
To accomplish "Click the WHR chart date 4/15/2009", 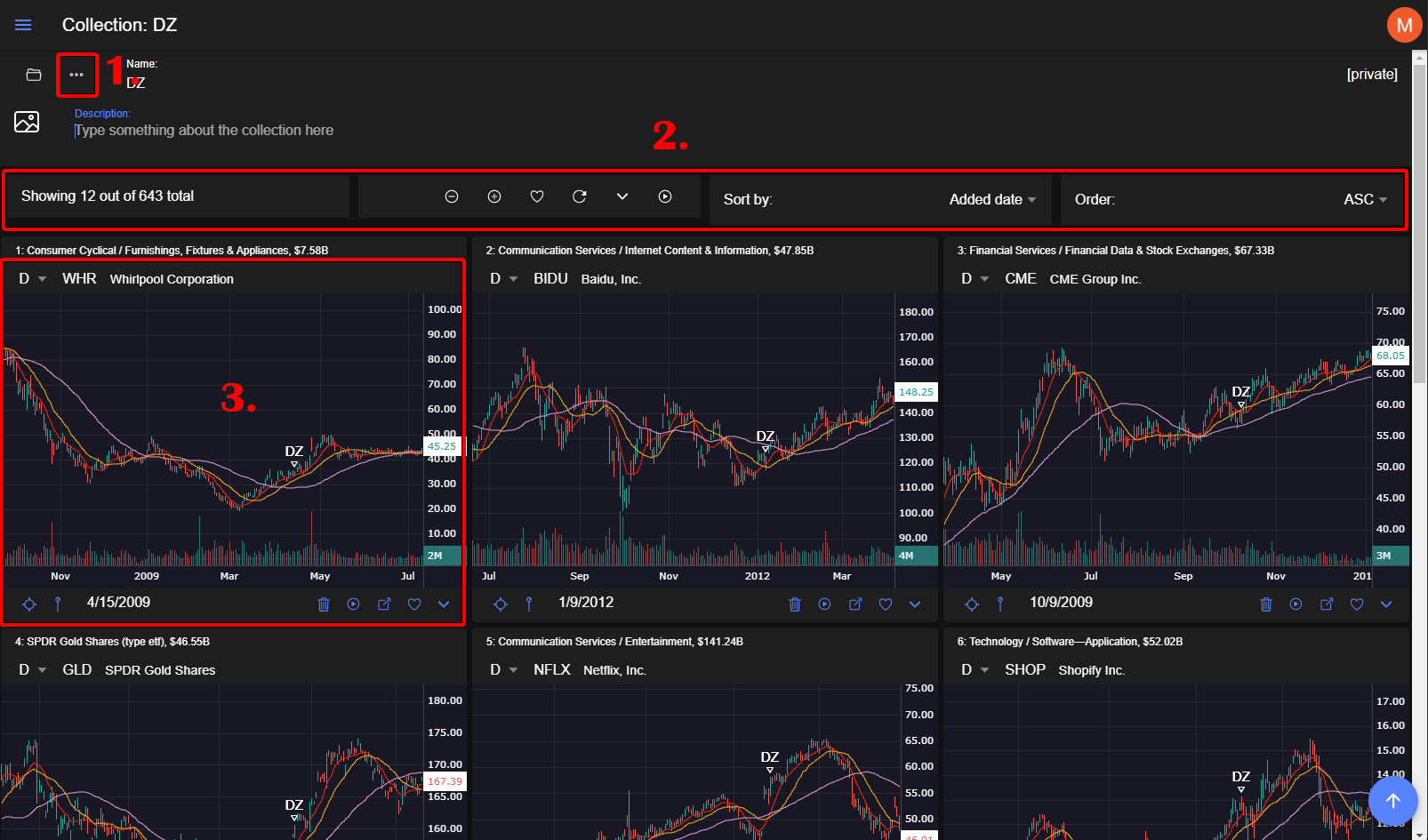I will pos(118,603).
